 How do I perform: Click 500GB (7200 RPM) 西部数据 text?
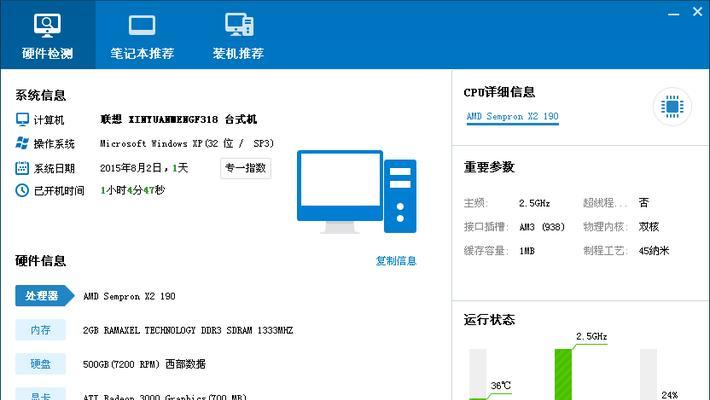coord(144,364)
